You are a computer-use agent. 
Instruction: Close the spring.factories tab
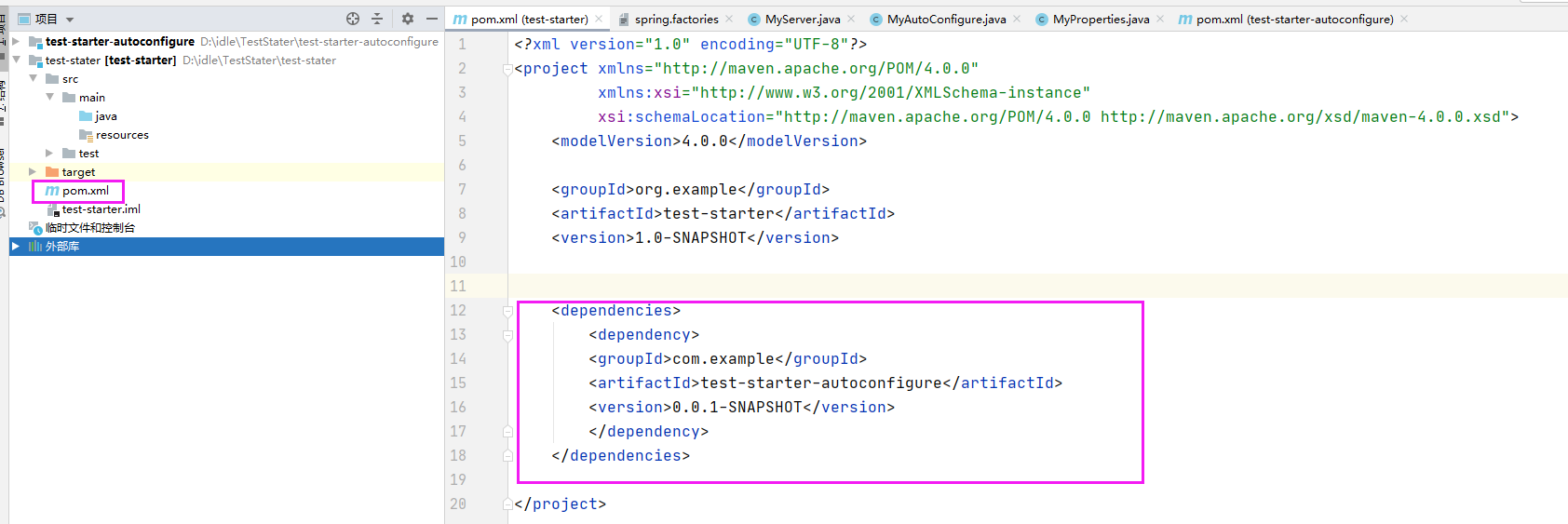pyautogui.click(x=729, y=19)
